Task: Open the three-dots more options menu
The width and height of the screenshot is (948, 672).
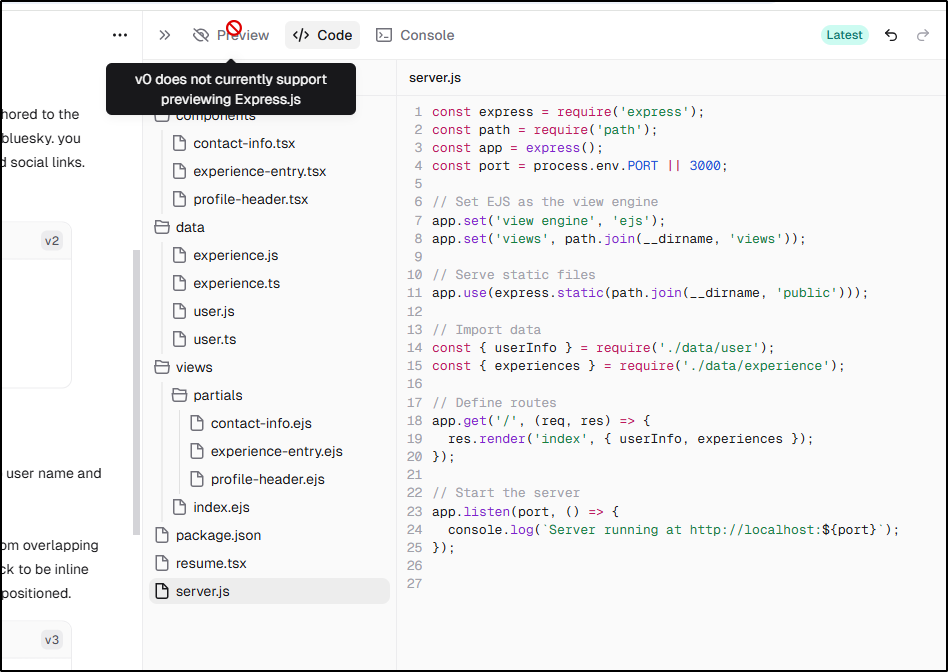Action: tap(120, 35)
